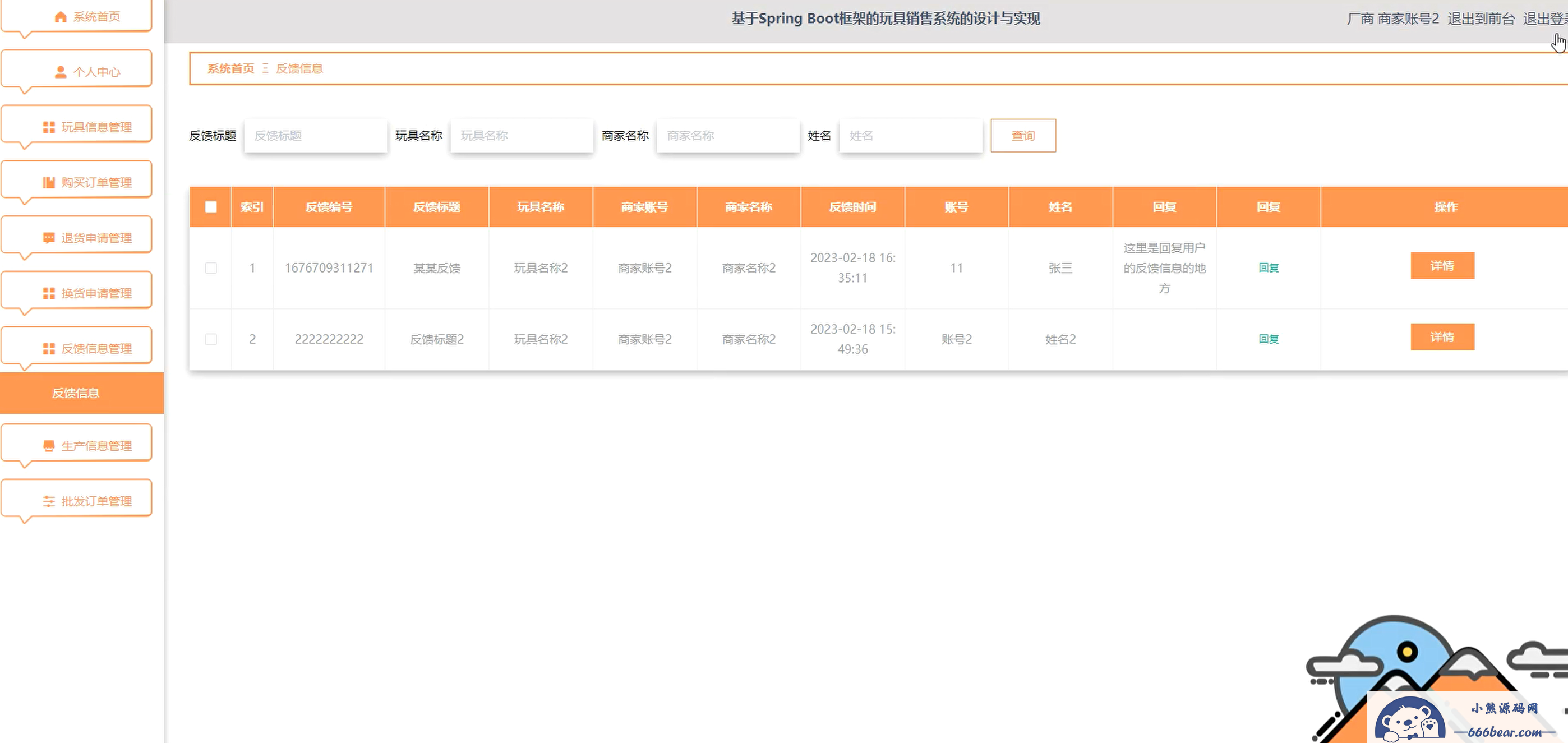Focus the 反馈标题 search input
The height and width of the screenshot is (743, 1568).
pos(315,136)
